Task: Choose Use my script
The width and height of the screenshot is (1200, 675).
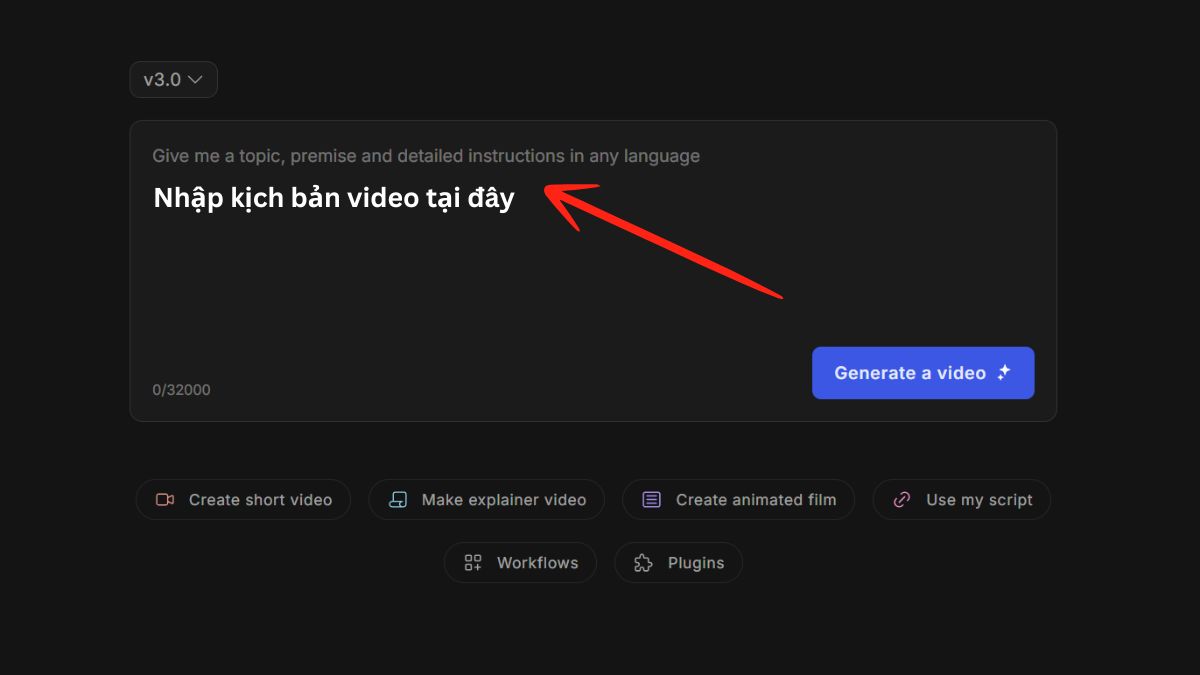Action: click(962, 500)
